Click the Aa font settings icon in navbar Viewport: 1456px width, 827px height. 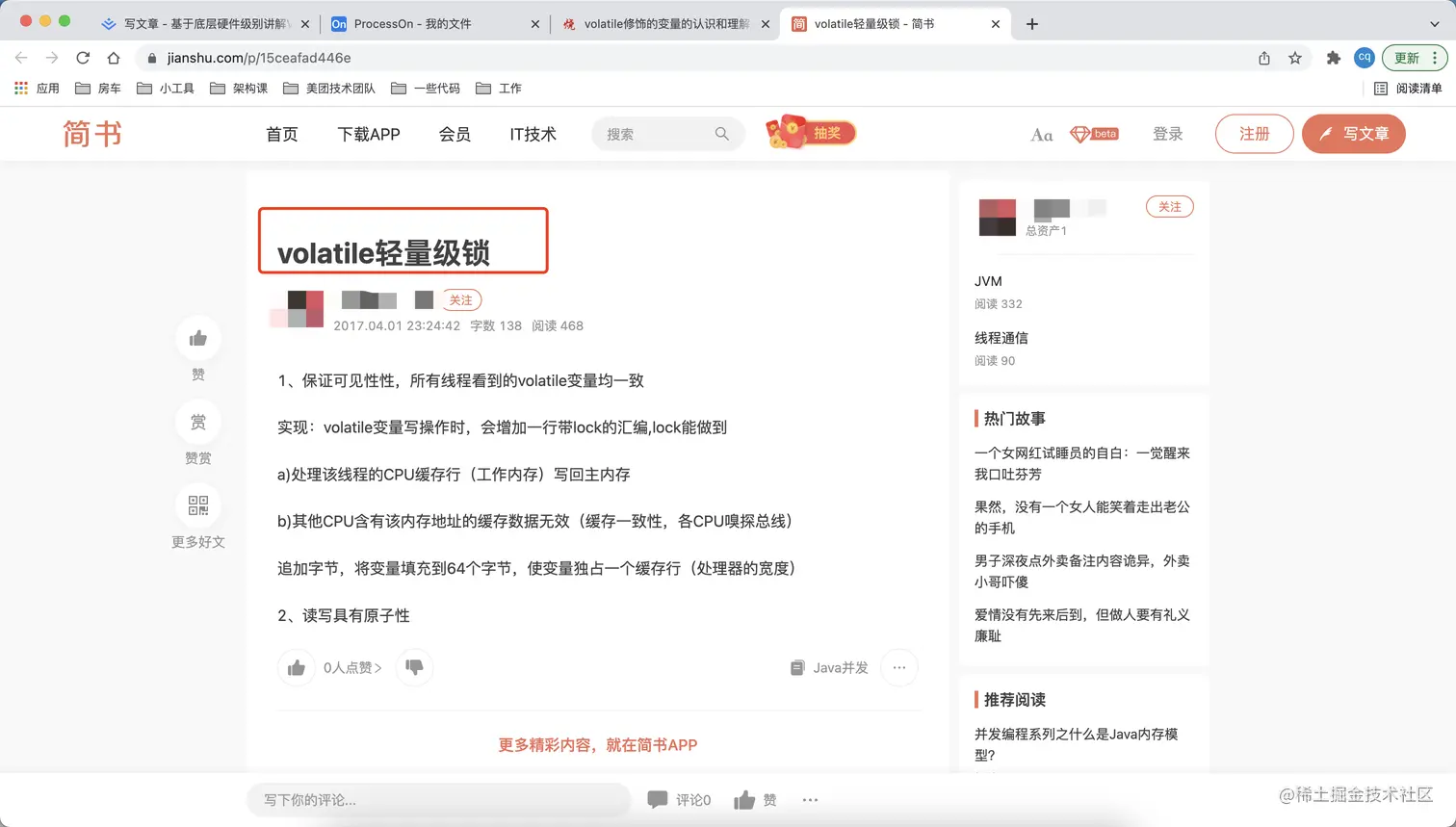coord(1040,135)
